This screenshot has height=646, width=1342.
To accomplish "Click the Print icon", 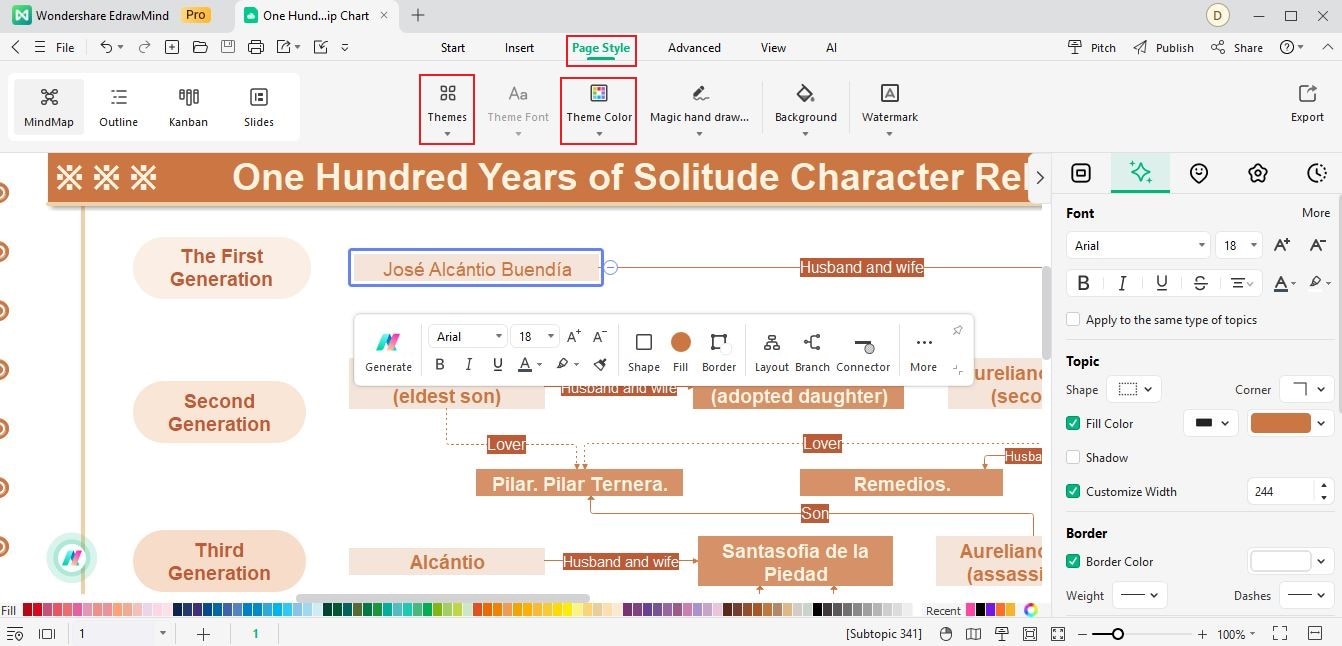I will [x=256, y=47].
